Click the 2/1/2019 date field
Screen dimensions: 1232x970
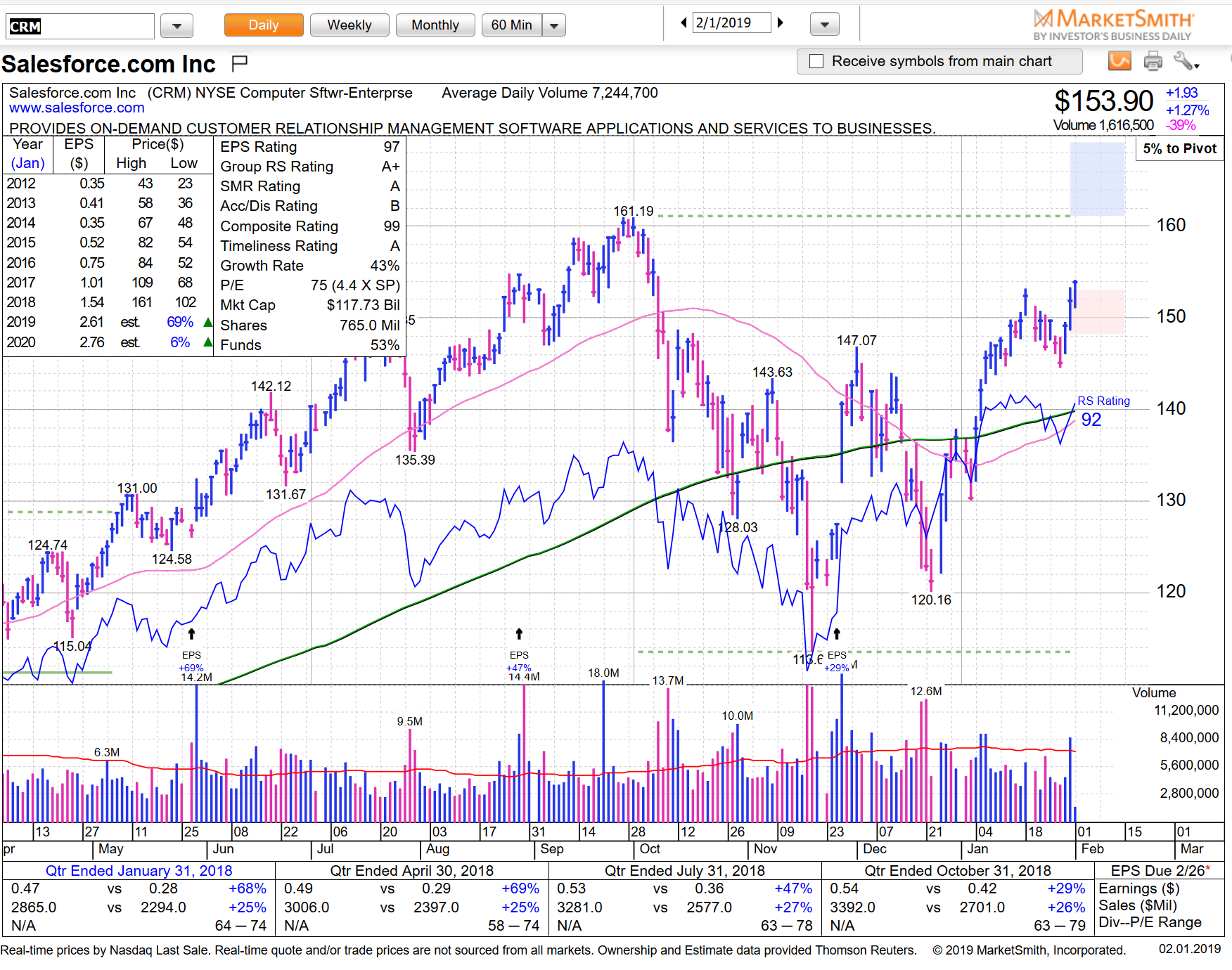click(731, 22)
